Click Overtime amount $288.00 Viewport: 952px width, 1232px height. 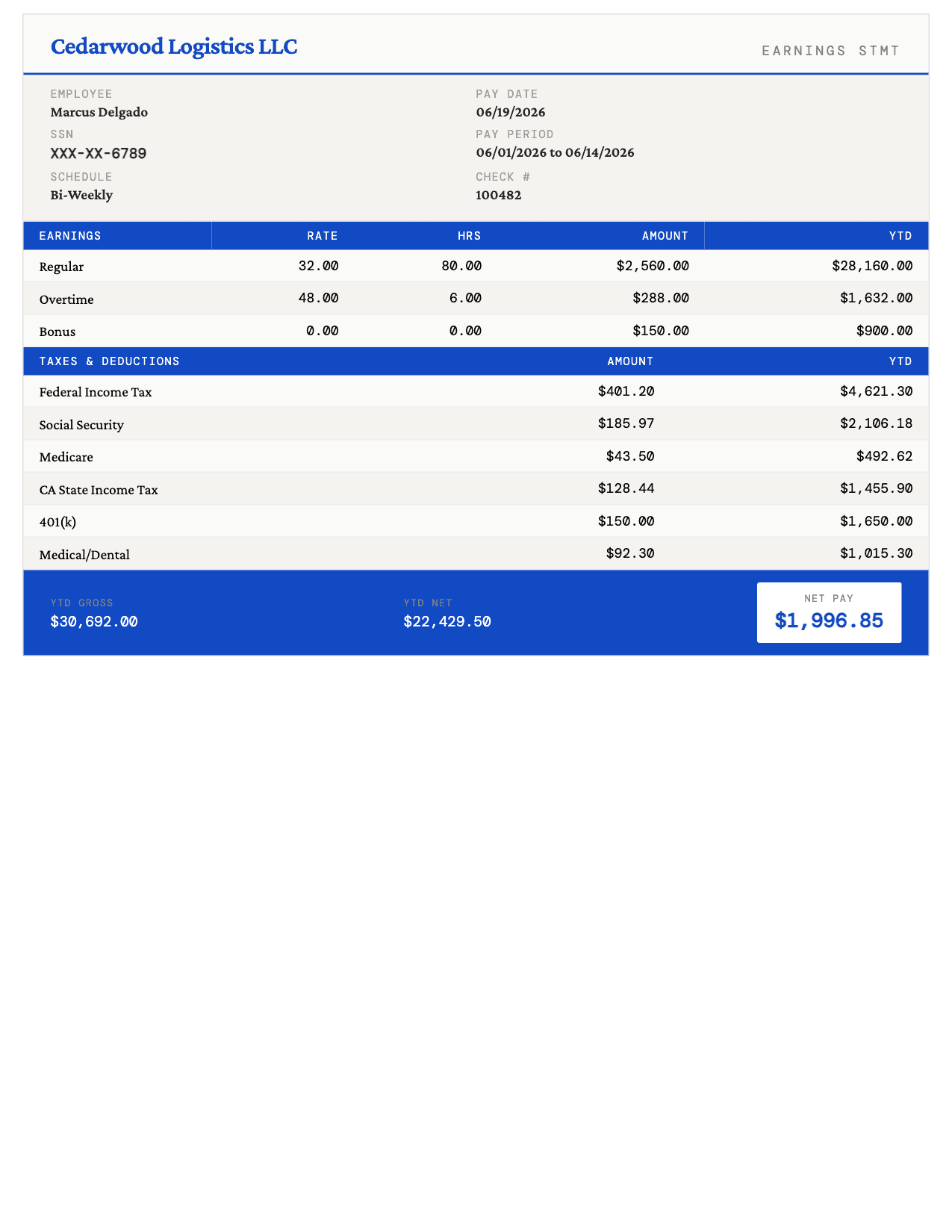661,298
